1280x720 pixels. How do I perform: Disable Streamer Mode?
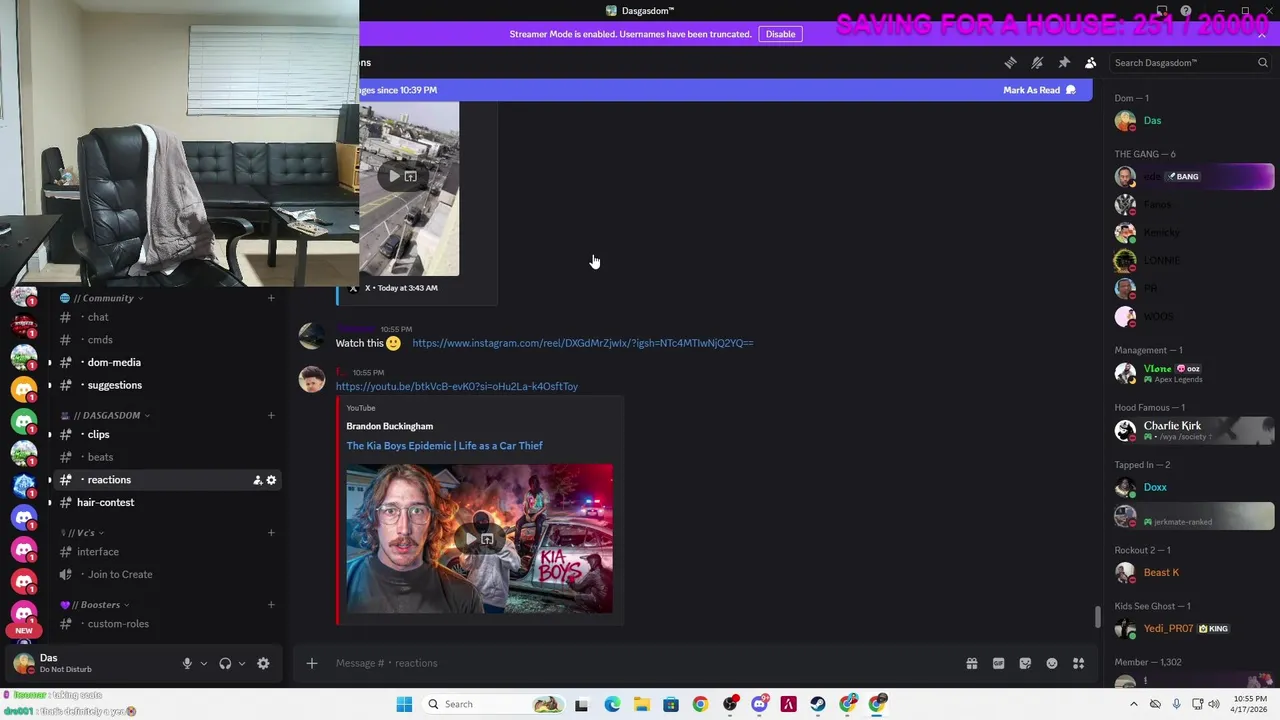click(x=780, y=34)
